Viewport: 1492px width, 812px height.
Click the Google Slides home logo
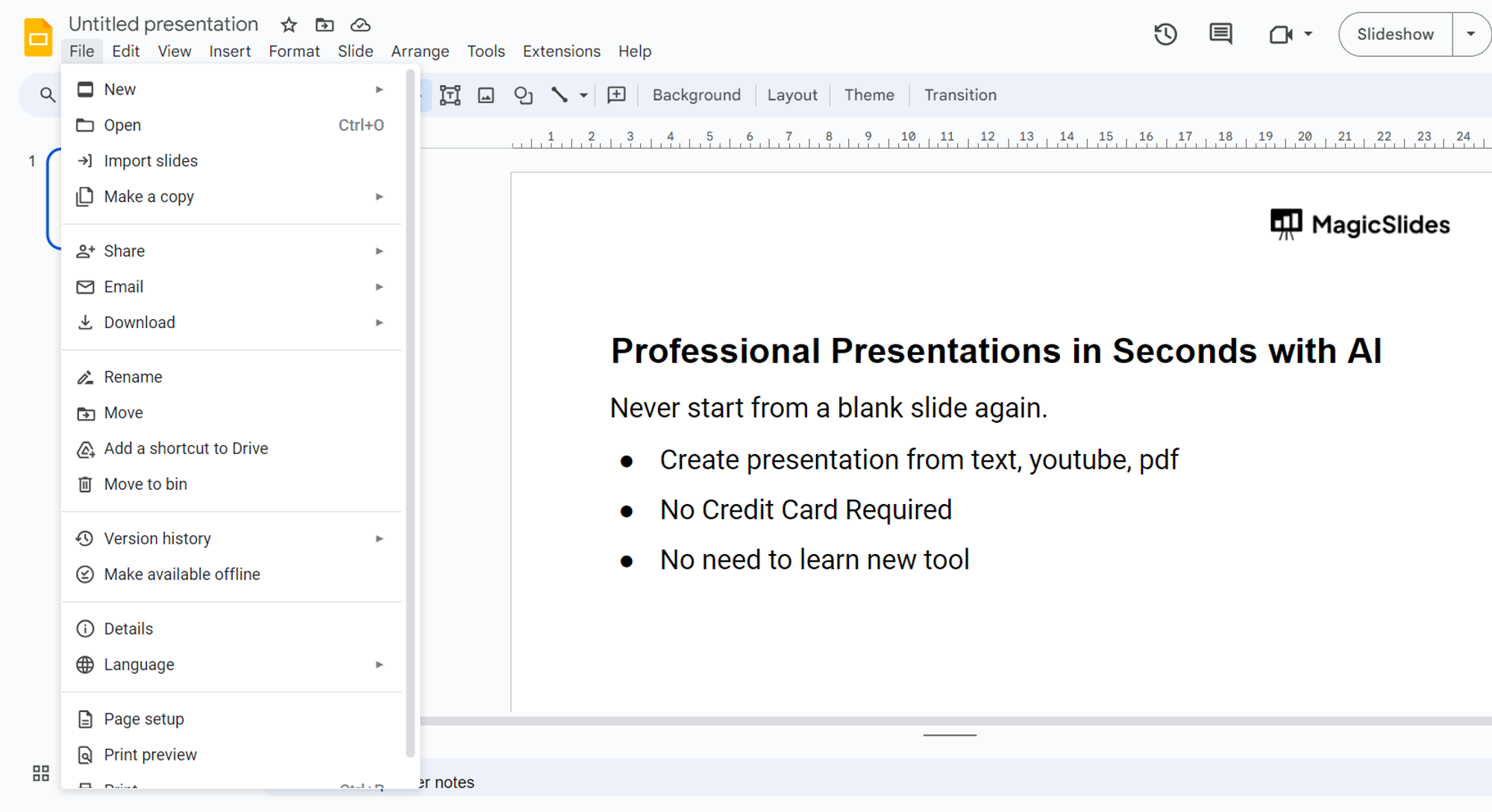(x=38, y=37)
